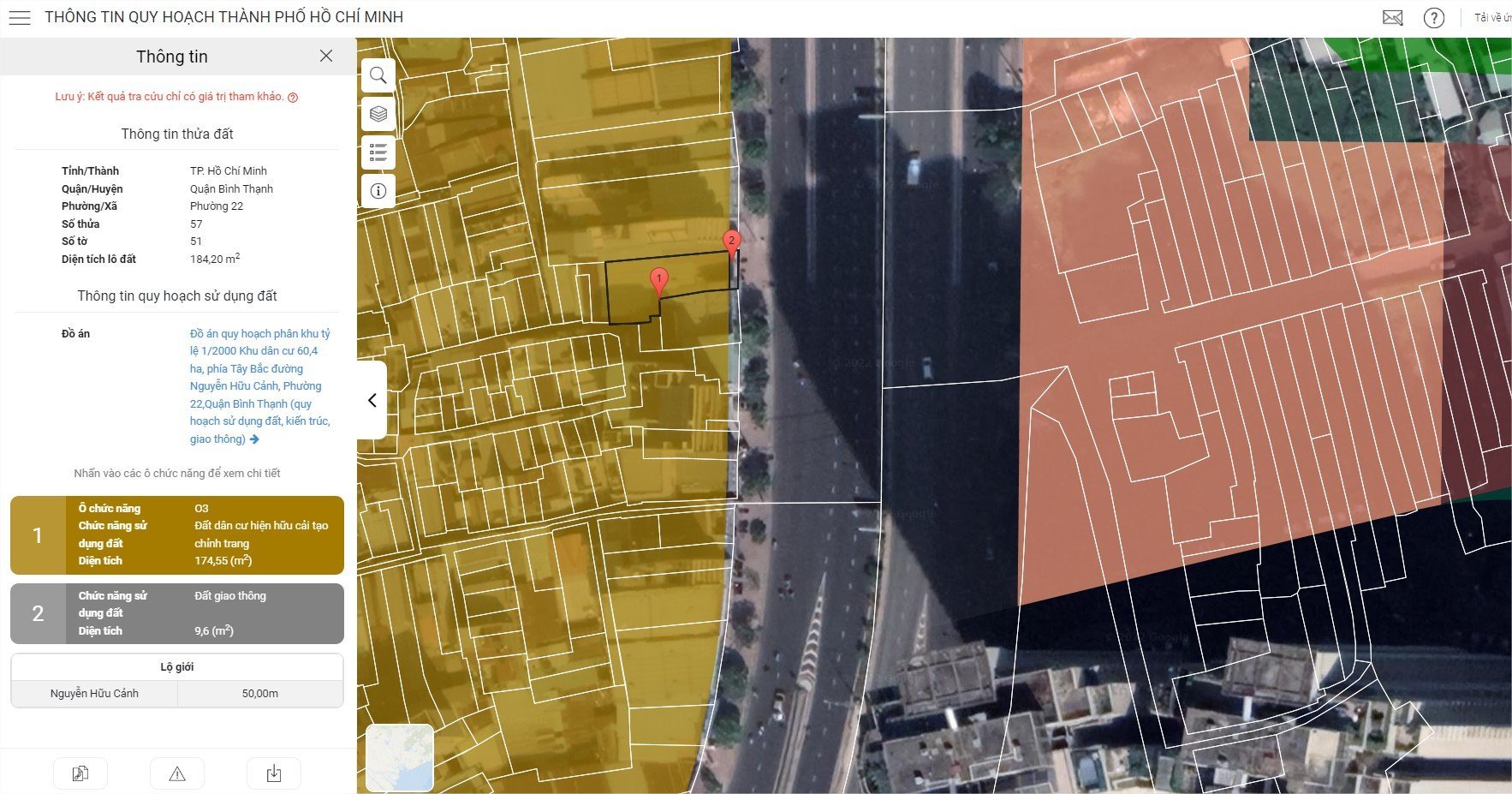The image size is (1512, 794).
Task: Open the map legend list tool
Action: pyautogui.click(x=378, y=152)
